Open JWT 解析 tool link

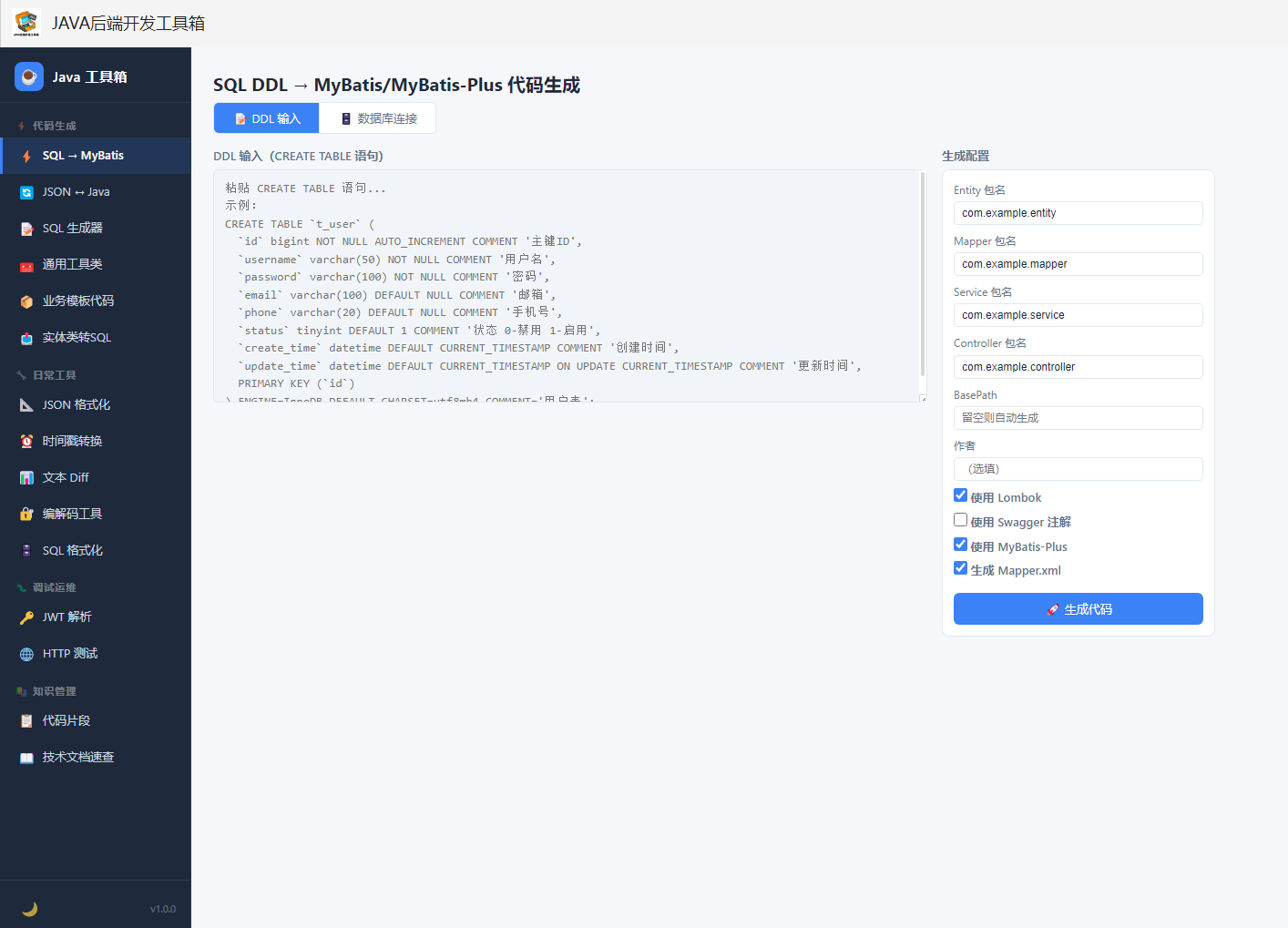pyautogui.click(x=96, y=617)
